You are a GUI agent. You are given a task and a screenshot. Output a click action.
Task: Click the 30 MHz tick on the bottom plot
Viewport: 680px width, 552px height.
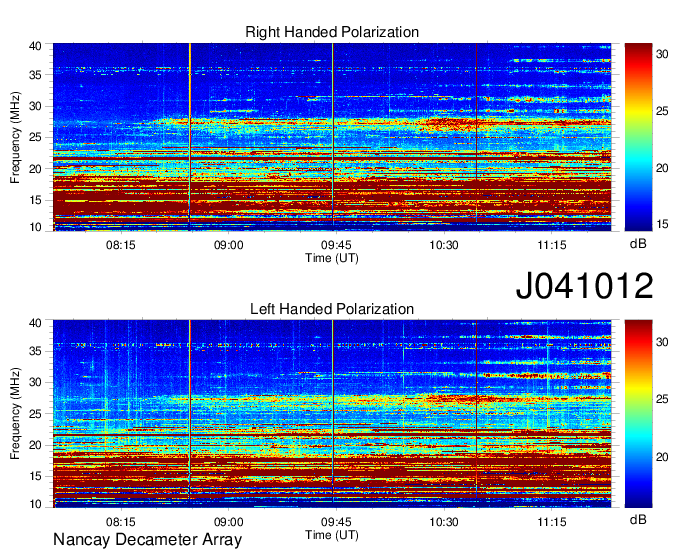[x=35, y=382]
